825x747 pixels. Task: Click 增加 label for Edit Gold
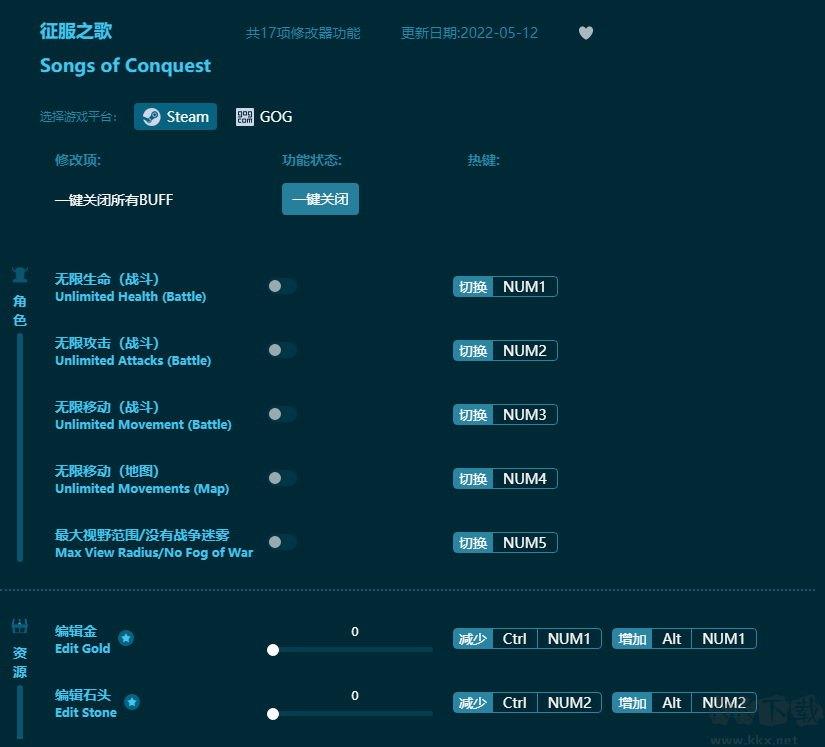[632, 639]
